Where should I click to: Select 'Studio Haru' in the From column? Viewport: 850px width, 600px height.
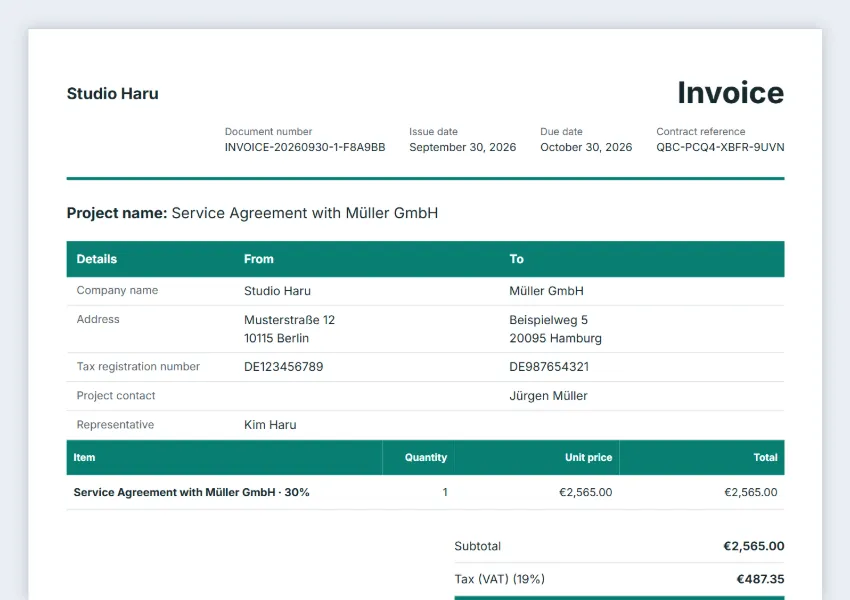tap(277, 291)
